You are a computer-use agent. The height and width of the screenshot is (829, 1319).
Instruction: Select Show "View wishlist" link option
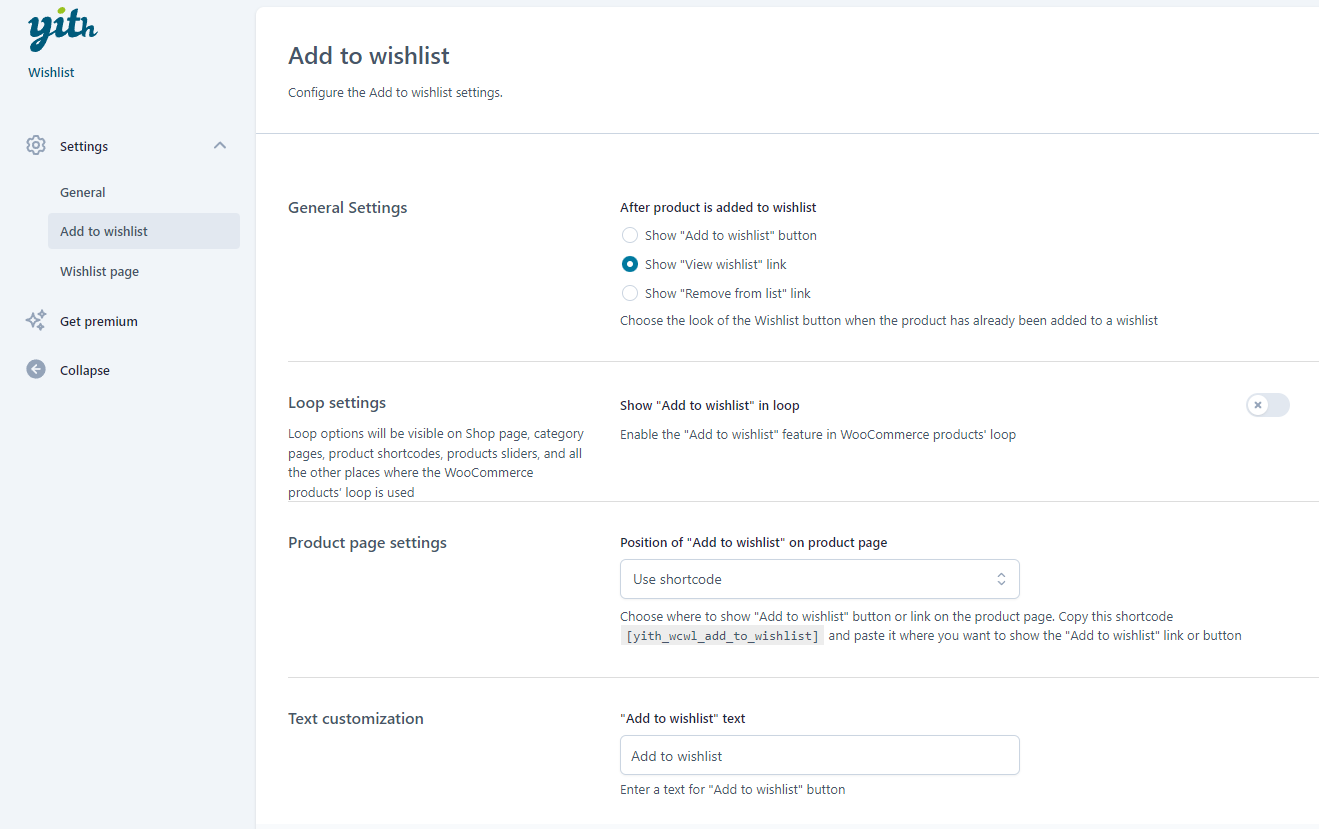tap(630, 265)
